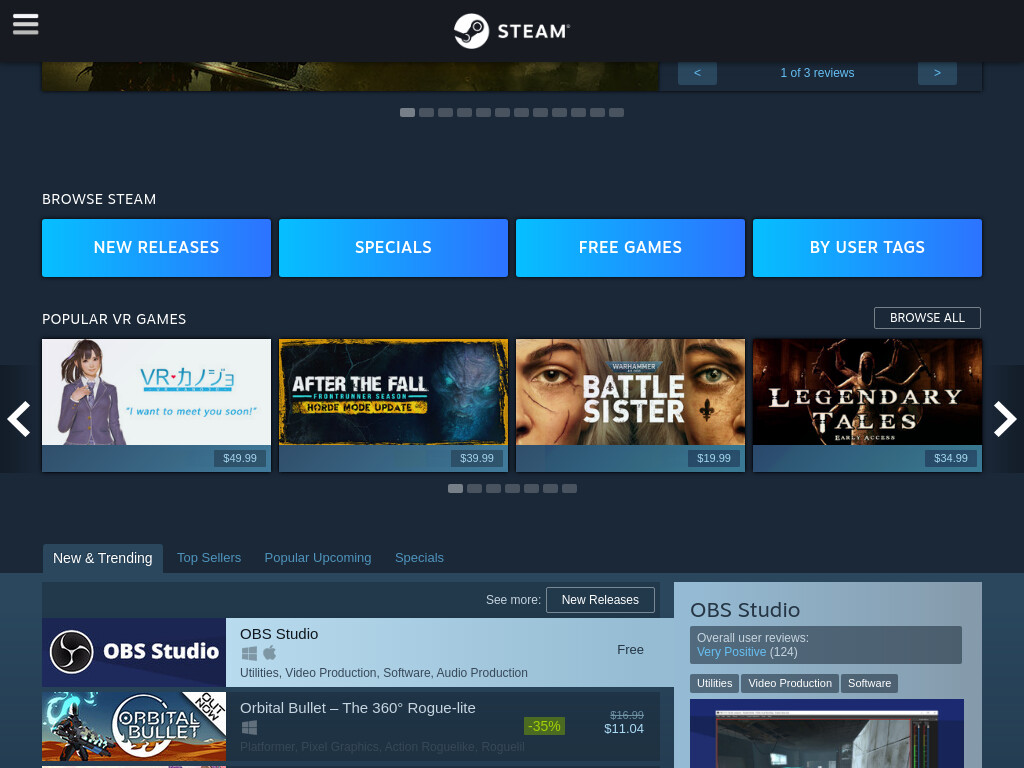This screenshot has width=1024, height=768.
Task: Click the $19.99 price tag
Action: [714, 458]
